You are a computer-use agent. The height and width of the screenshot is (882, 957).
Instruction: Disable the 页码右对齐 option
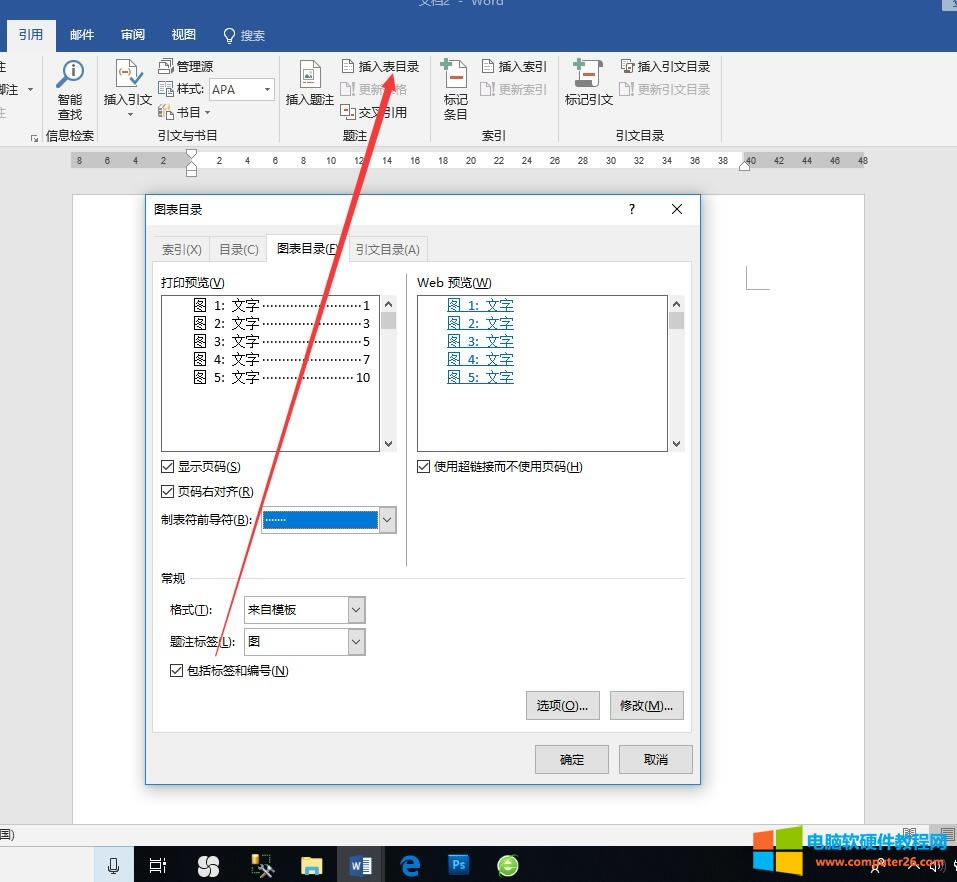point(167,491)
